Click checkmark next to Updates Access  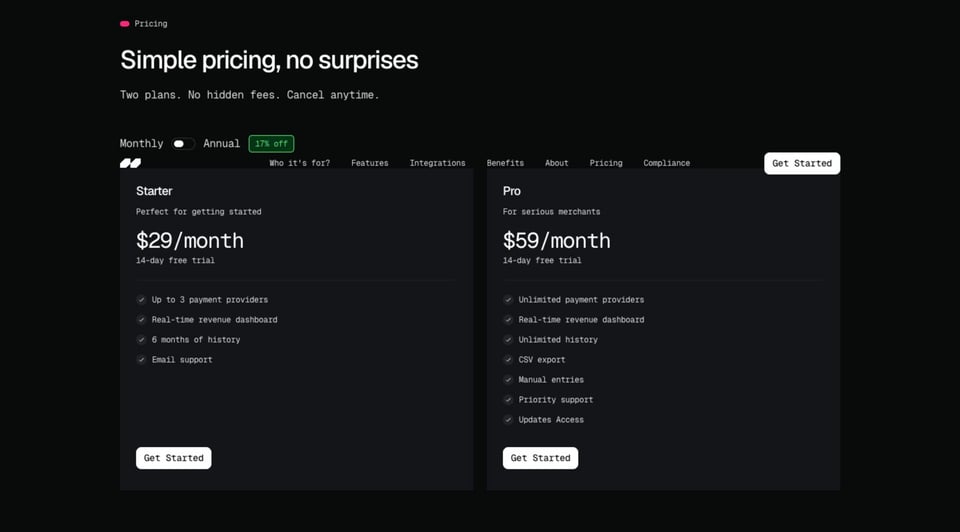tap(508, 420)
